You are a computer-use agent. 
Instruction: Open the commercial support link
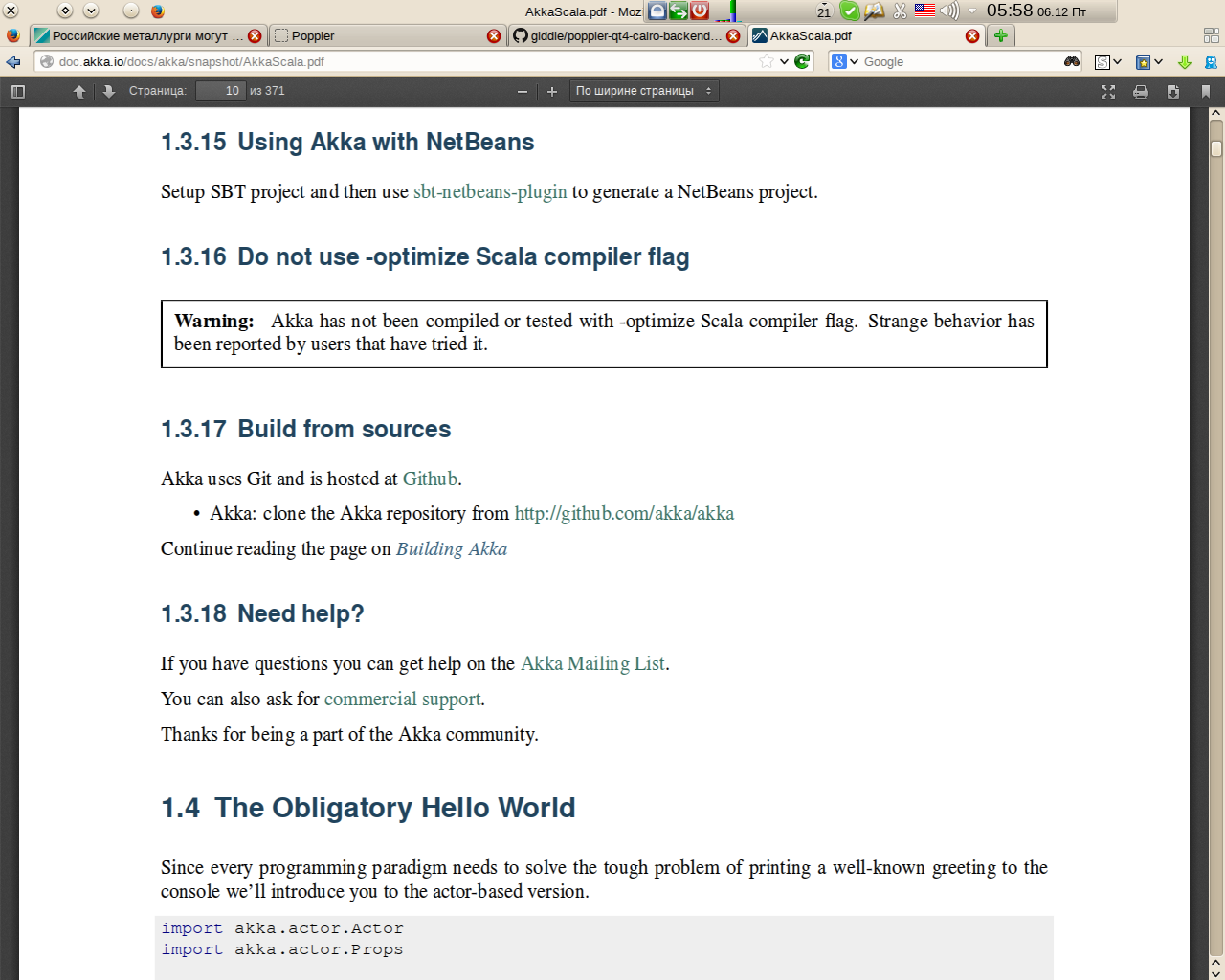pyautogui.click(x=402, y=699)
